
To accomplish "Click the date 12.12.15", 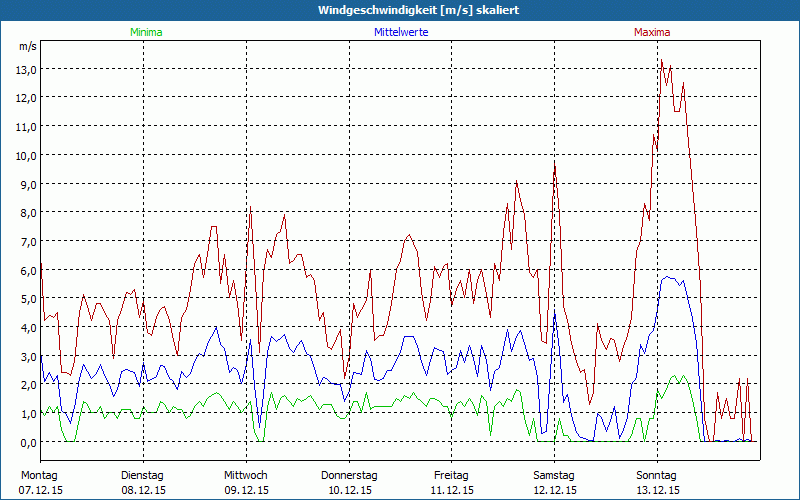I will tap(555, 490).
